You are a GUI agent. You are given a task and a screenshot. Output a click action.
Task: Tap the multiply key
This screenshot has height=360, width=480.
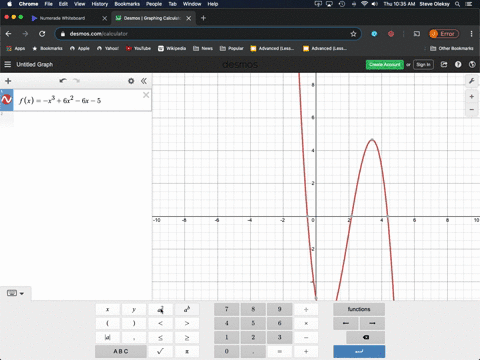306,323
